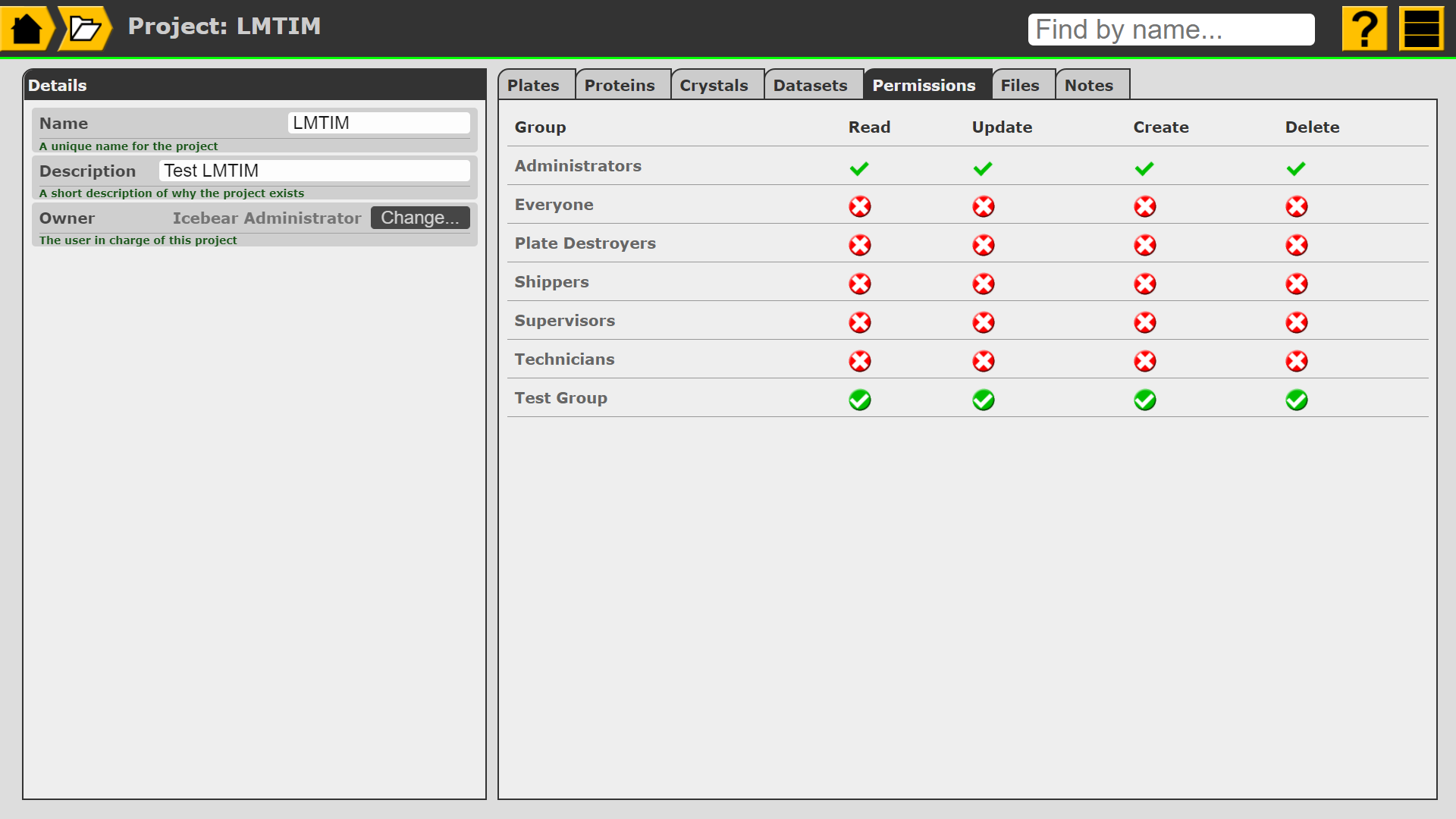Grant Read permission to Supervisors
Screen dimensions: 1456x819
tap(860, 322)
